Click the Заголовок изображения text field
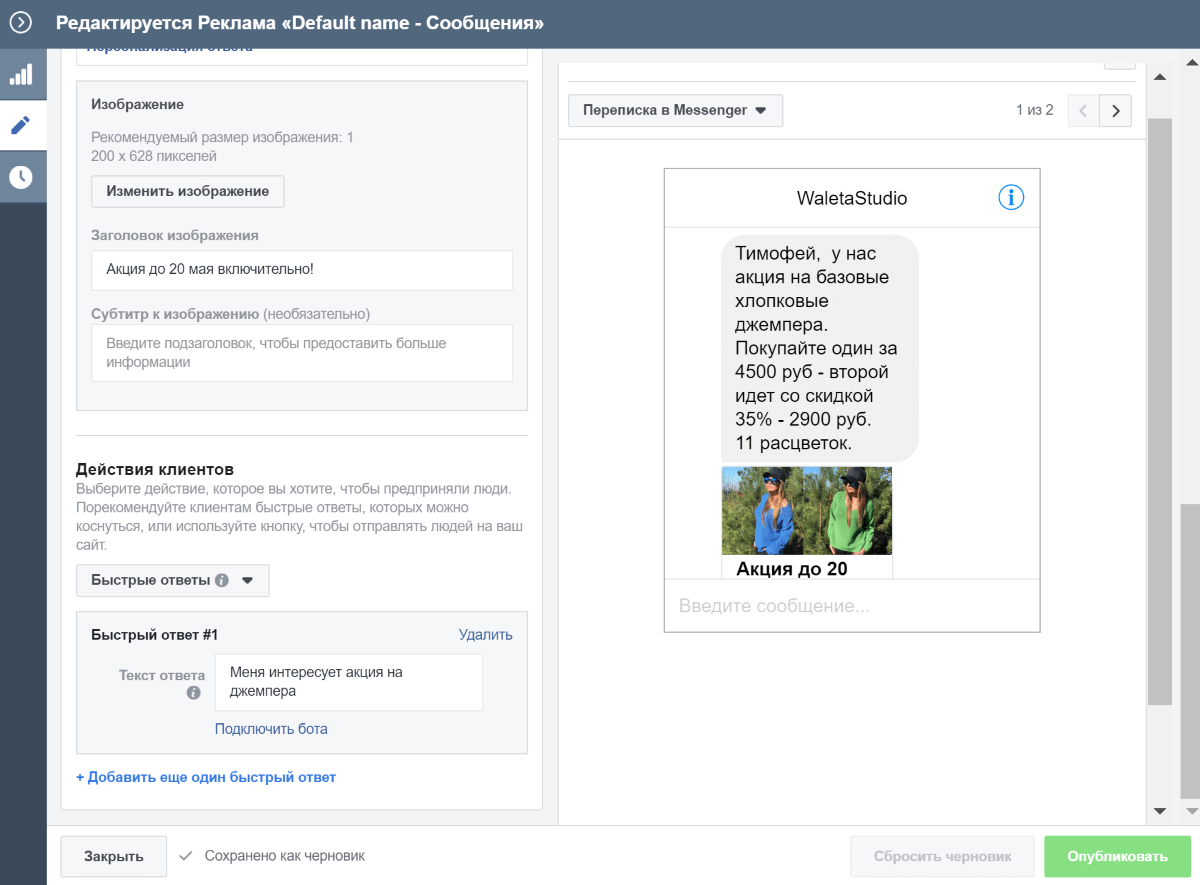 click(302, 270)
